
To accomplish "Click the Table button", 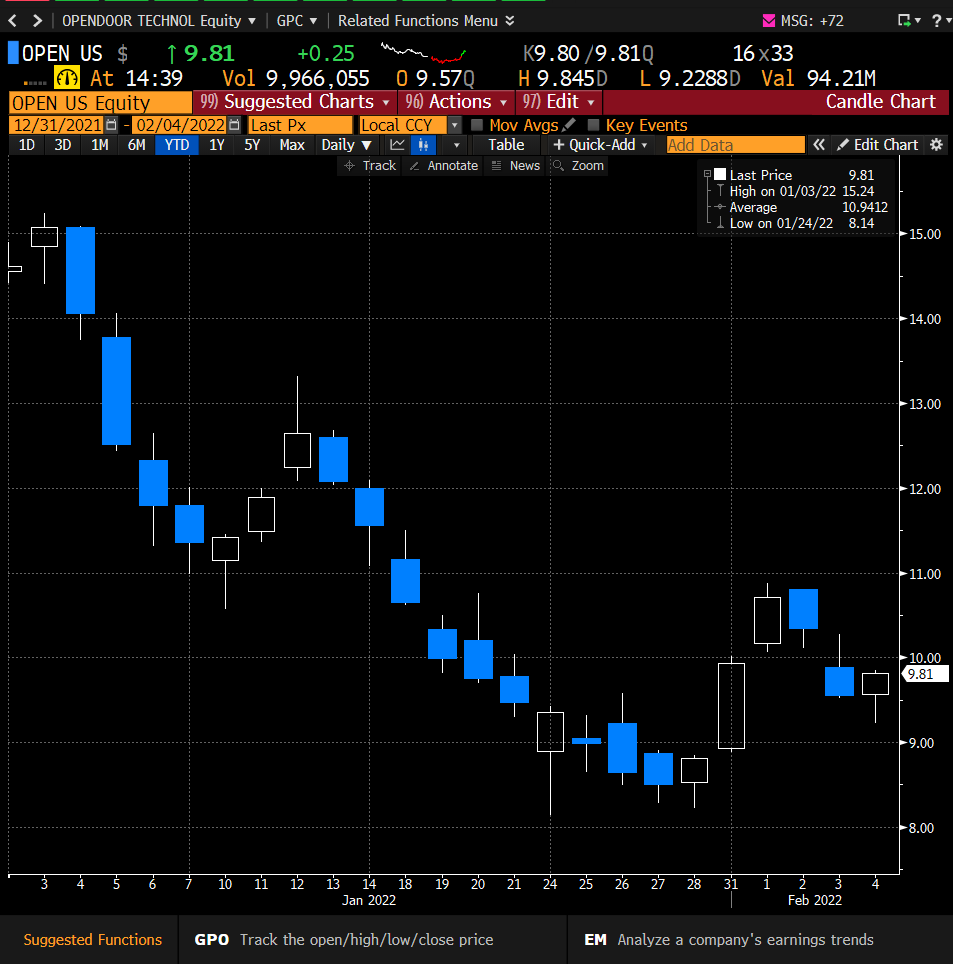I will pos(506,145).
